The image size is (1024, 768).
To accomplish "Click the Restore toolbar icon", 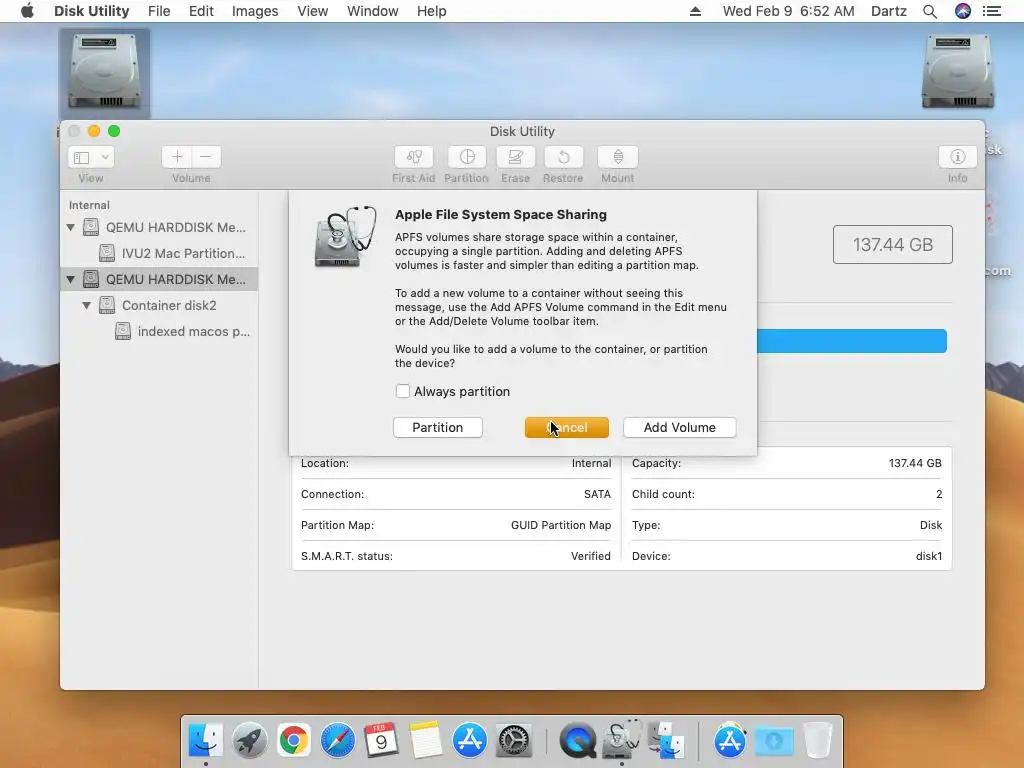I will (x=563, y=157).
